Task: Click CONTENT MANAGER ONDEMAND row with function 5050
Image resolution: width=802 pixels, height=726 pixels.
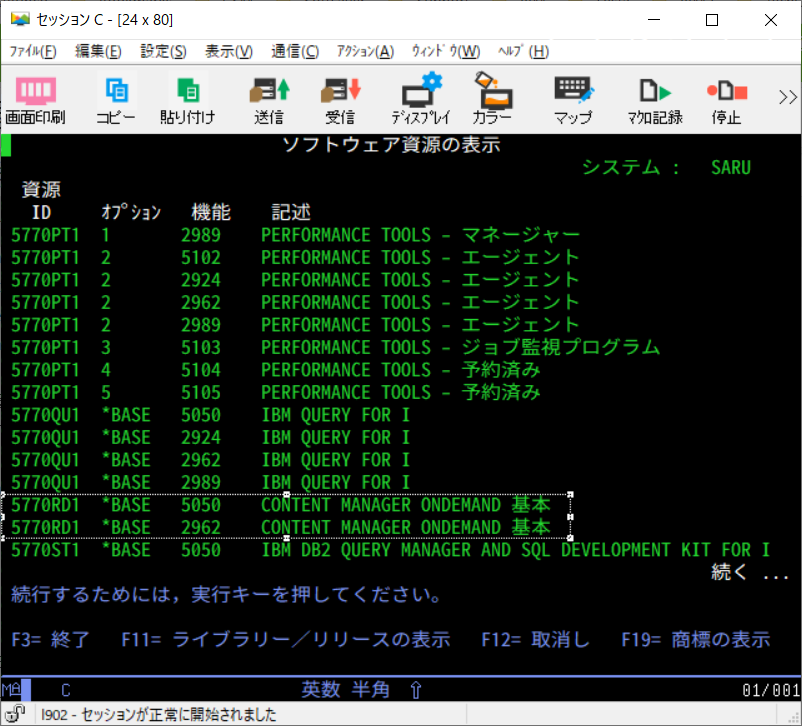Action: pyautogui.click(x=280, y=505)
